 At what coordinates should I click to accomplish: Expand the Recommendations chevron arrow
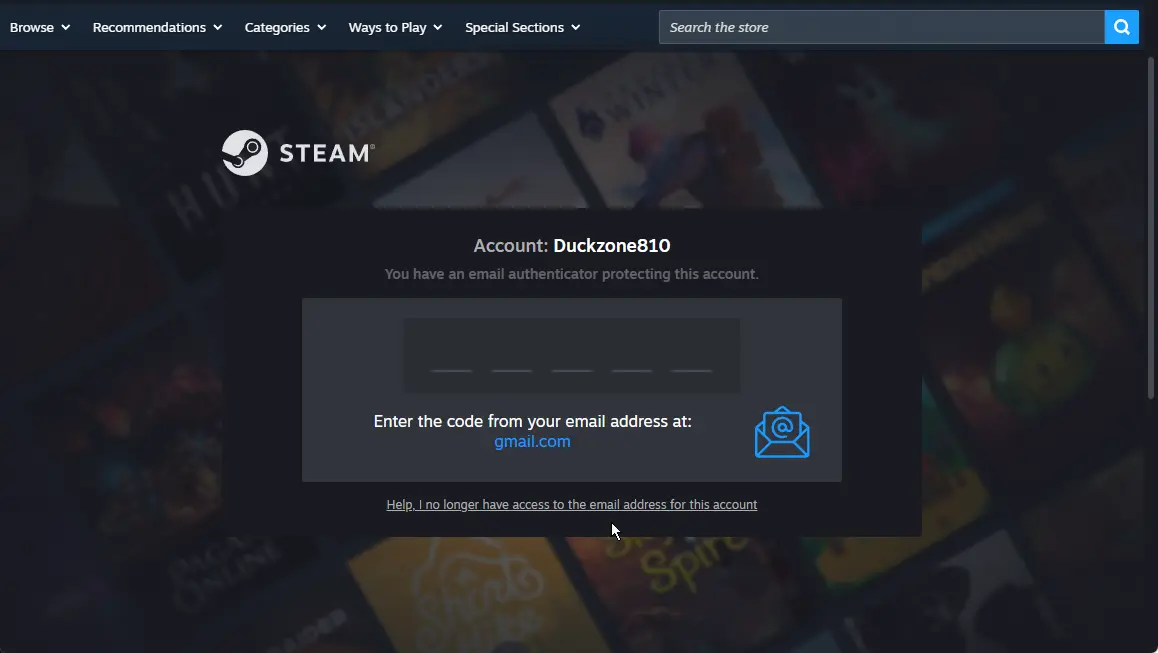tap(218, 27)
